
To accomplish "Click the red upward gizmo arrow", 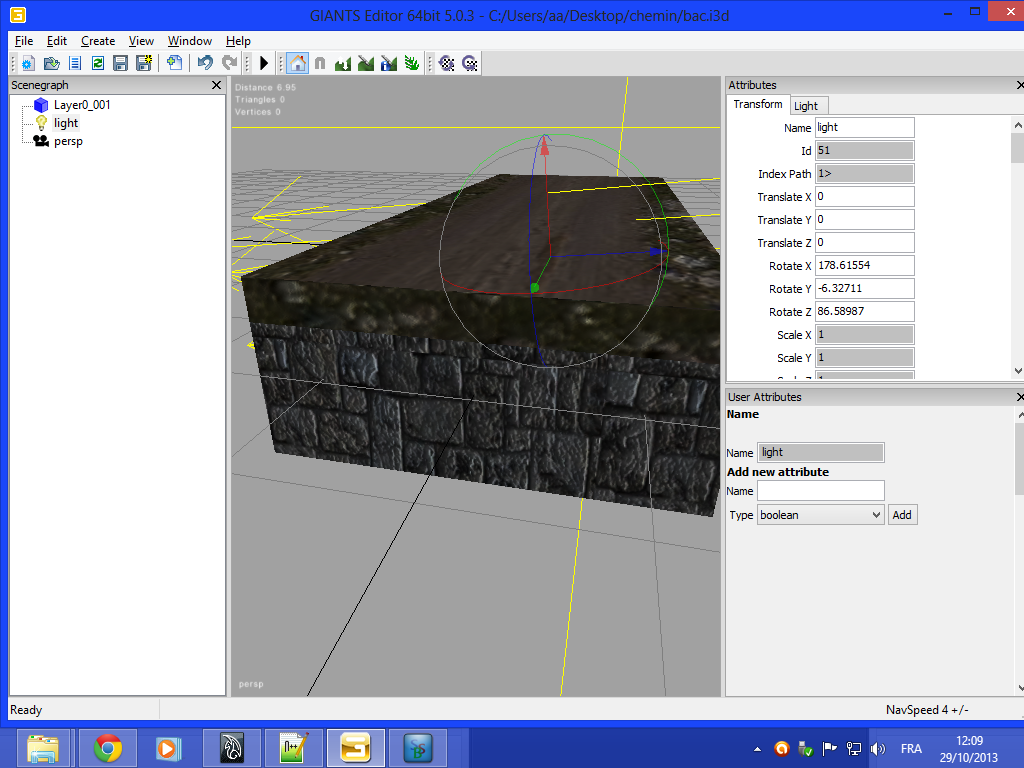I will click(545, 146).
